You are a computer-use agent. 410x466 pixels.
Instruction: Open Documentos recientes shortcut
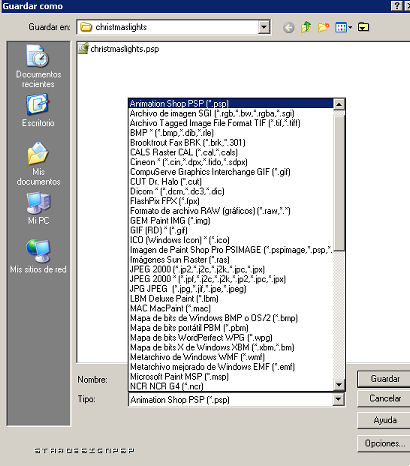point(38,66)
